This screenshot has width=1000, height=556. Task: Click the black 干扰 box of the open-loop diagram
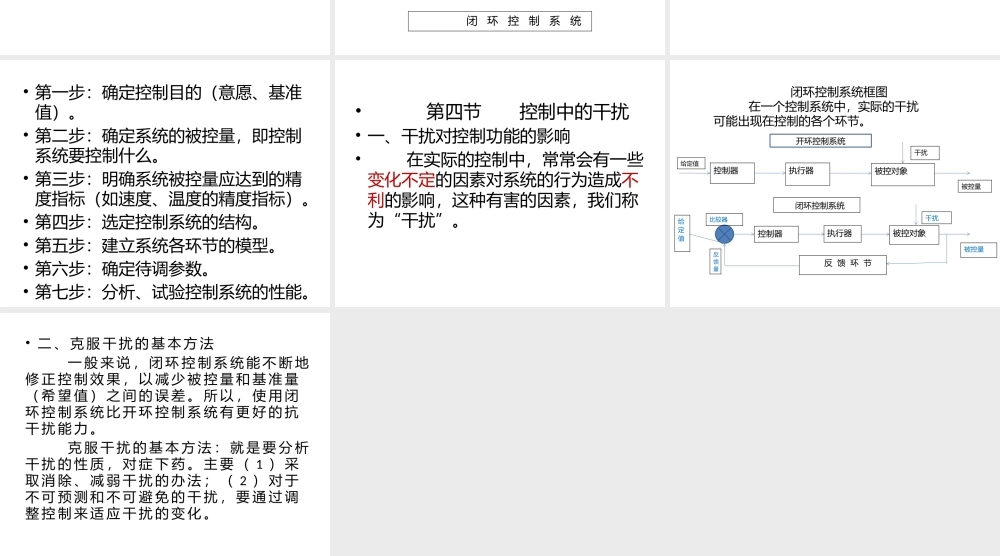(x=925, y=153)
